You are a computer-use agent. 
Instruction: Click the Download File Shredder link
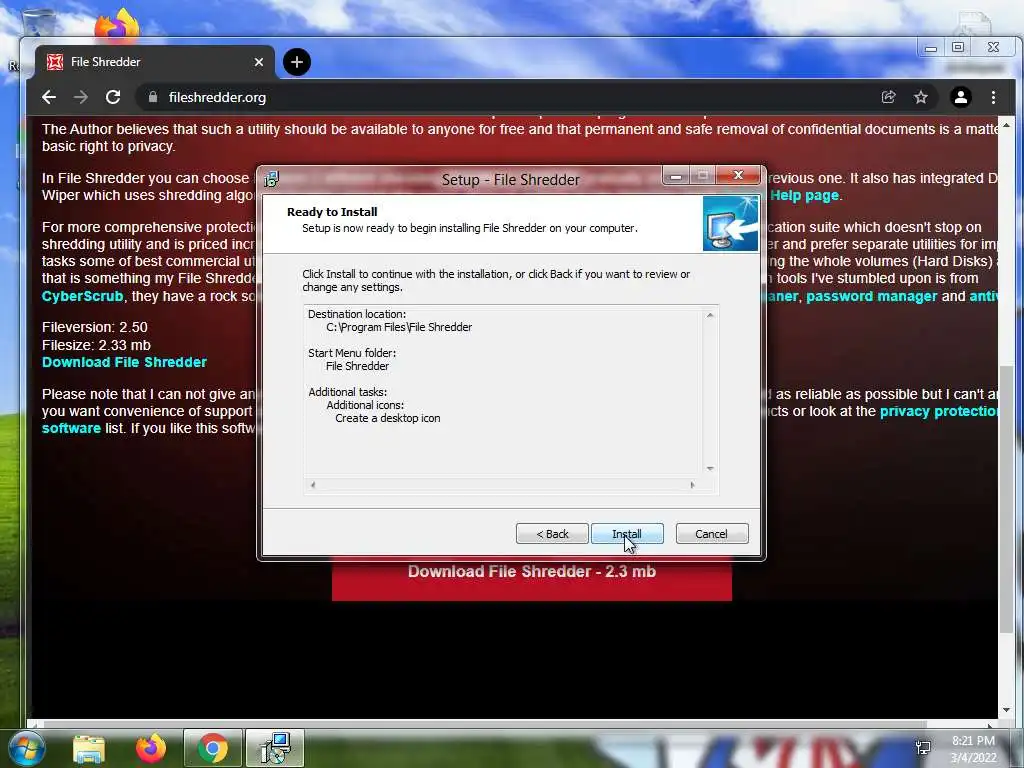click(x=124, y=362)
